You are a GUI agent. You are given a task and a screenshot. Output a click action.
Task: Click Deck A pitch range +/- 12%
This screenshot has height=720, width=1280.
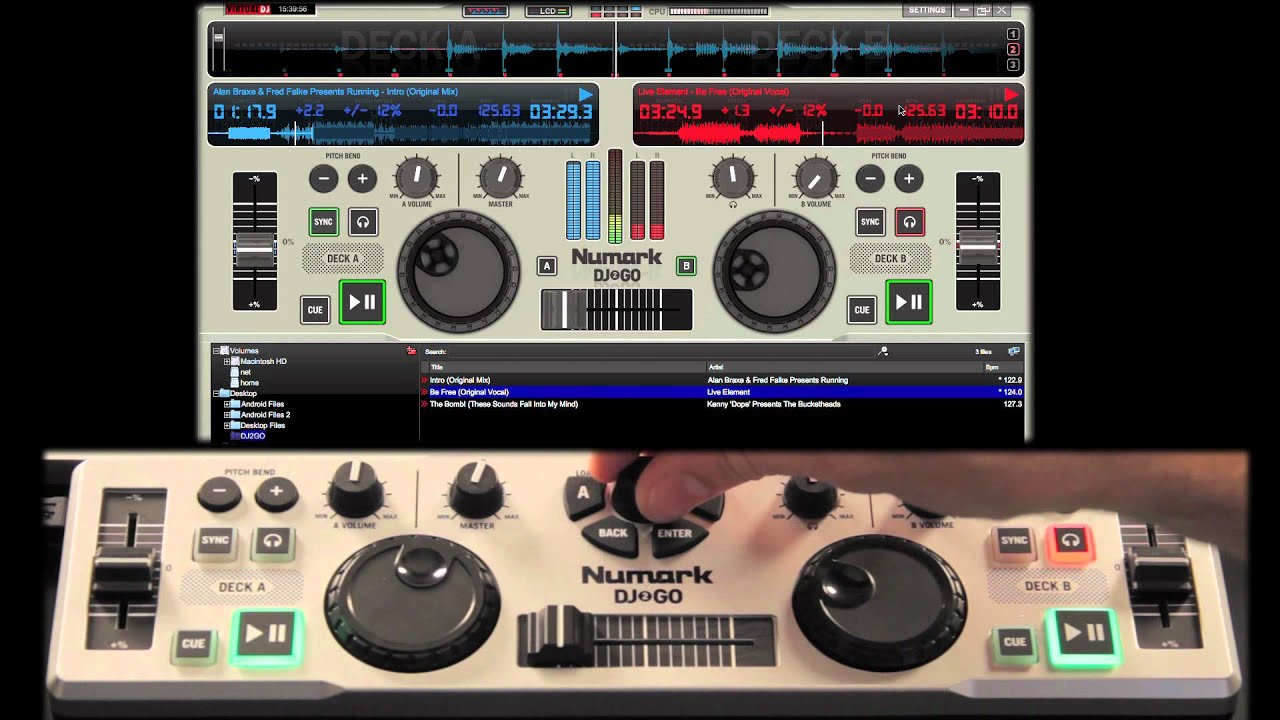(x=372, y=110)
